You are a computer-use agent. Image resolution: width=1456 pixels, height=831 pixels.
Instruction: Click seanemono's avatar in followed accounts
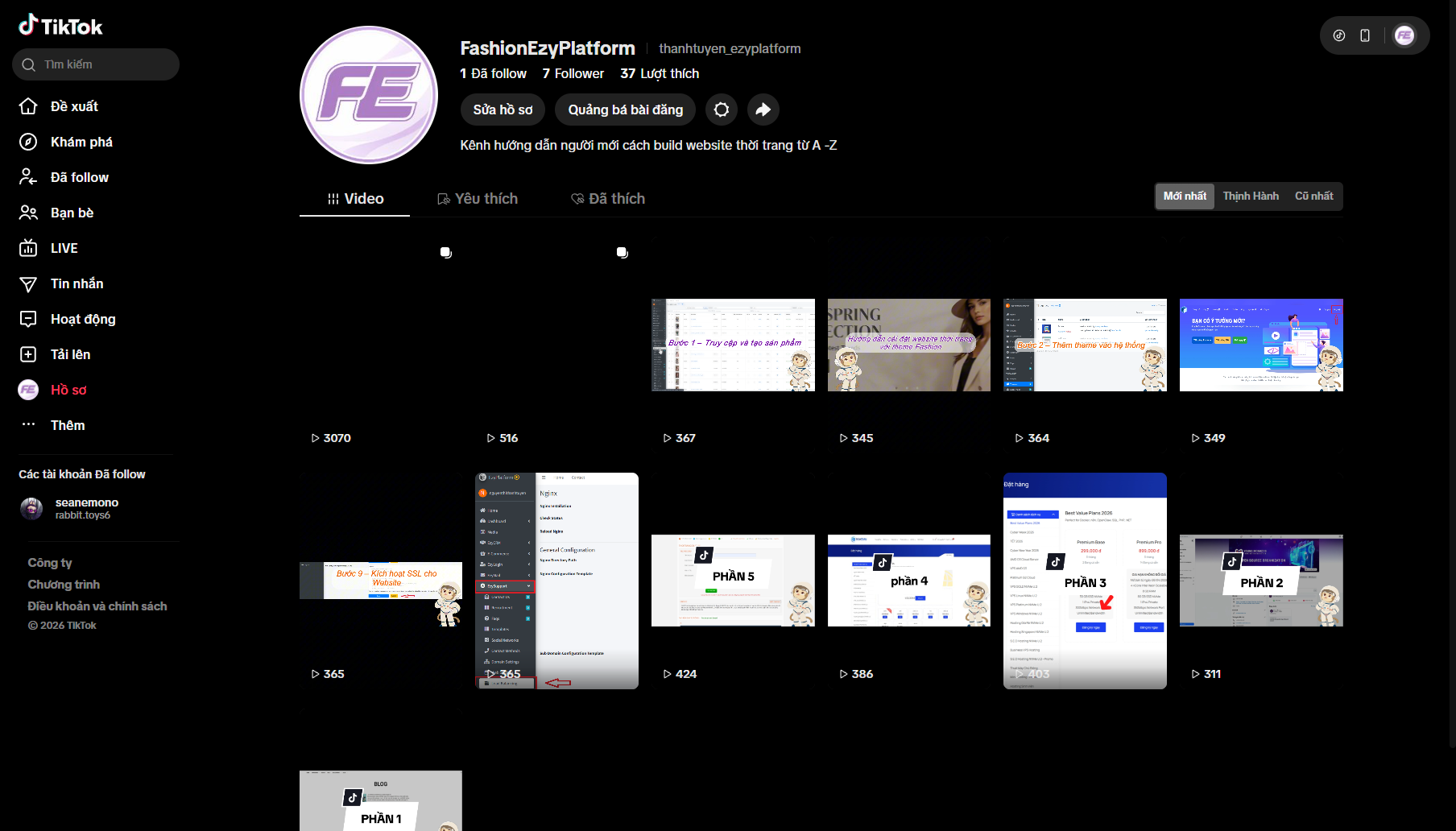(31, 508)
